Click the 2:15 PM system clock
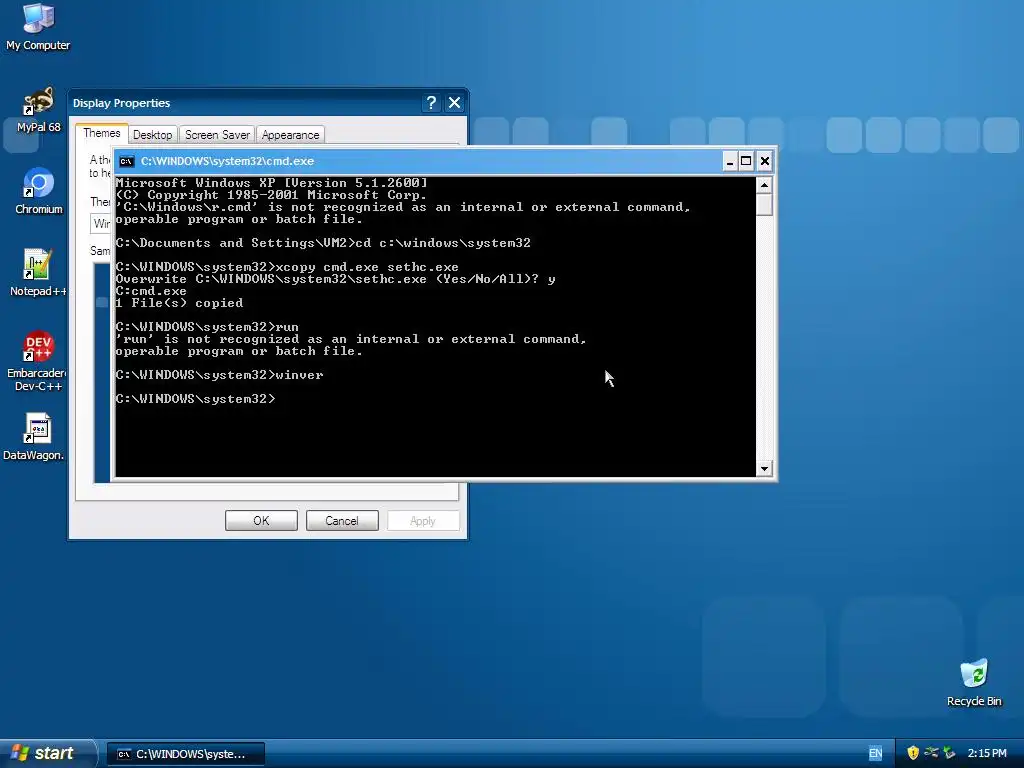Viewport: 1024px width, 768px height. pos(987,754)
